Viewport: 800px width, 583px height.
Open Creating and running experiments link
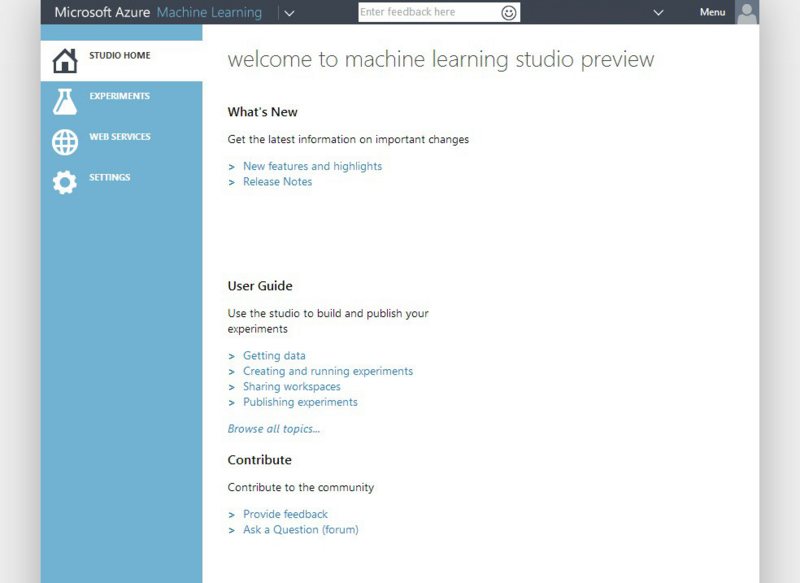click(x=328, y=371)
